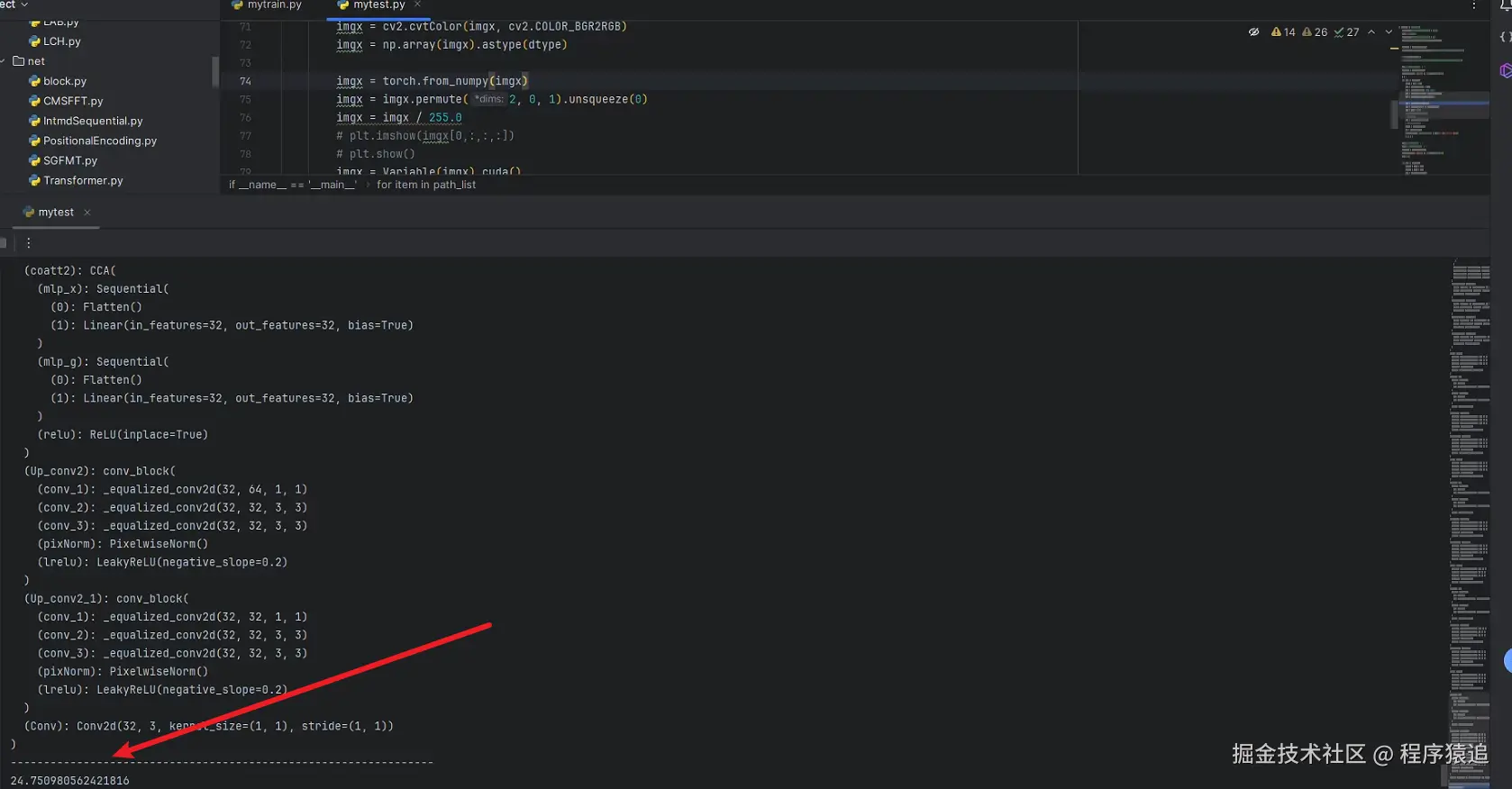Image resolution: width=1512 pixels, height=789 pixels.
Task: Open the editor tabs three-dot menu
Action: (1474, 5)
